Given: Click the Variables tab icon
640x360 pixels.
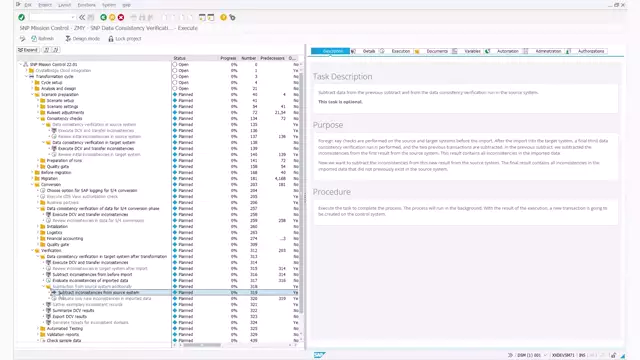Looking at the screenshot, I should 454,51.
